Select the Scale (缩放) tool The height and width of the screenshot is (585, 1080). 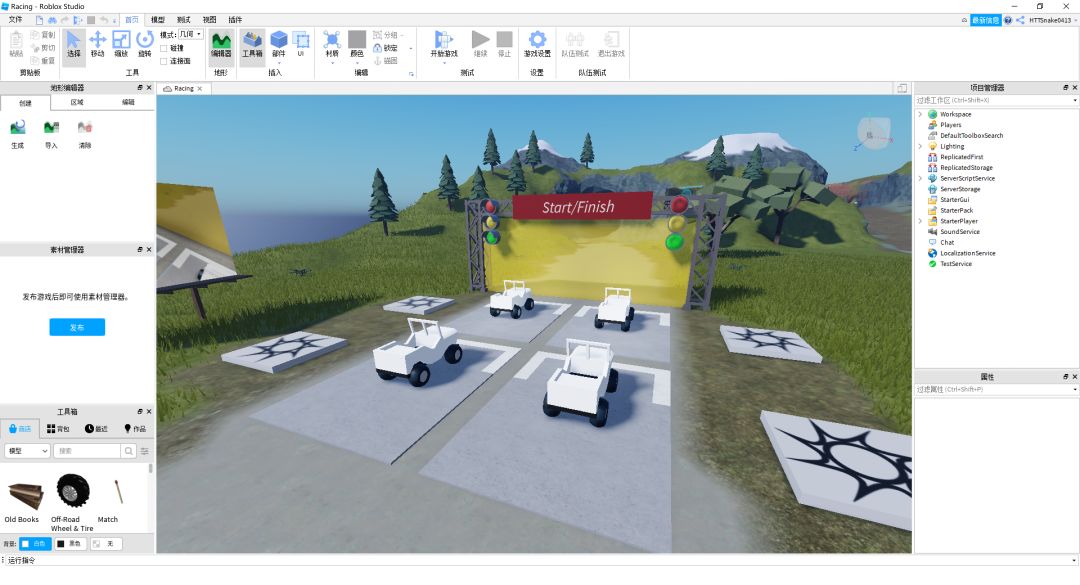pyautogui.click(x=121, y=43)
